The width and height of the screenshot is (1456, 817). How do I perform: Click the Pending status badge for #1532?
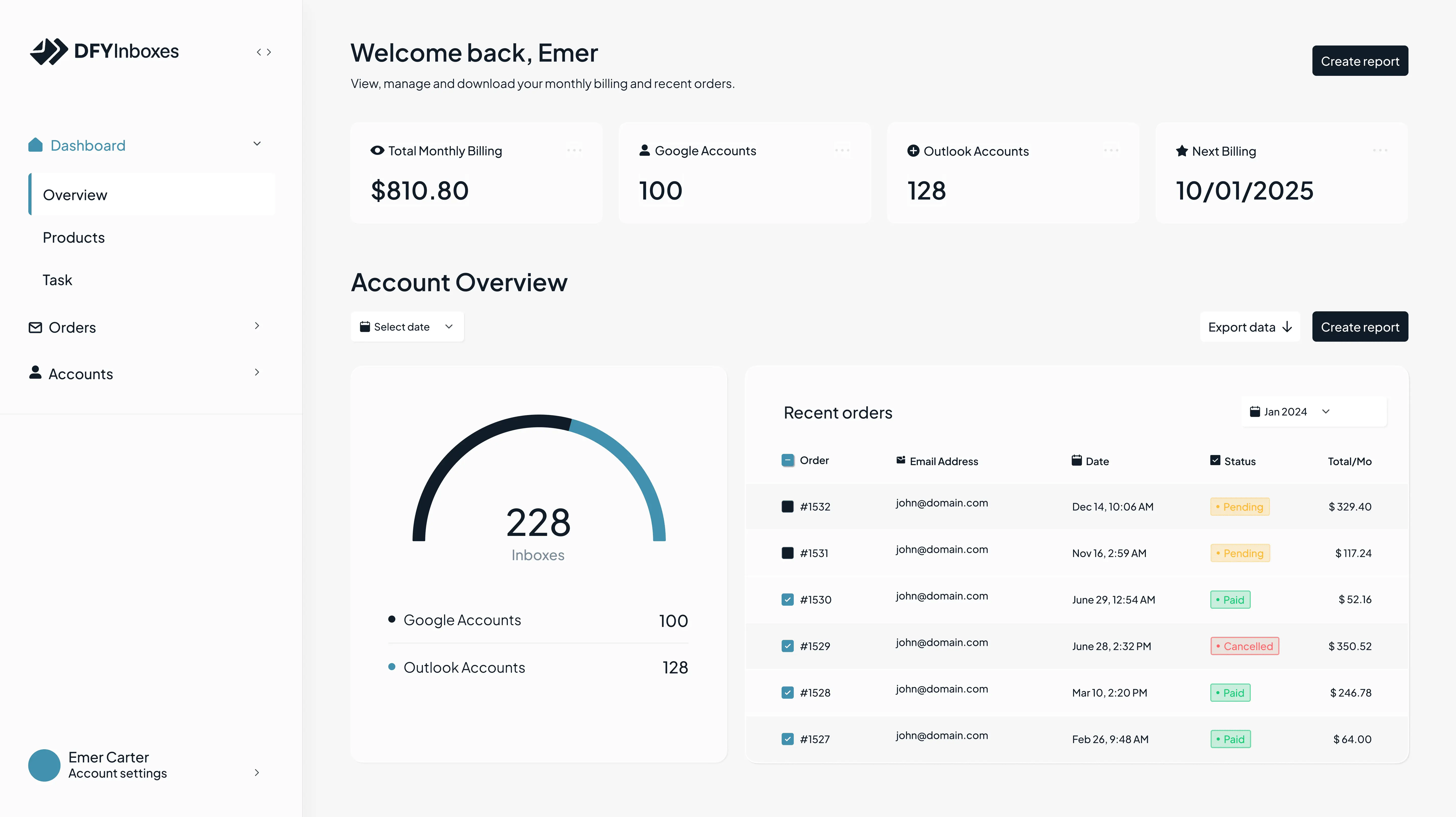point(1240,507)
